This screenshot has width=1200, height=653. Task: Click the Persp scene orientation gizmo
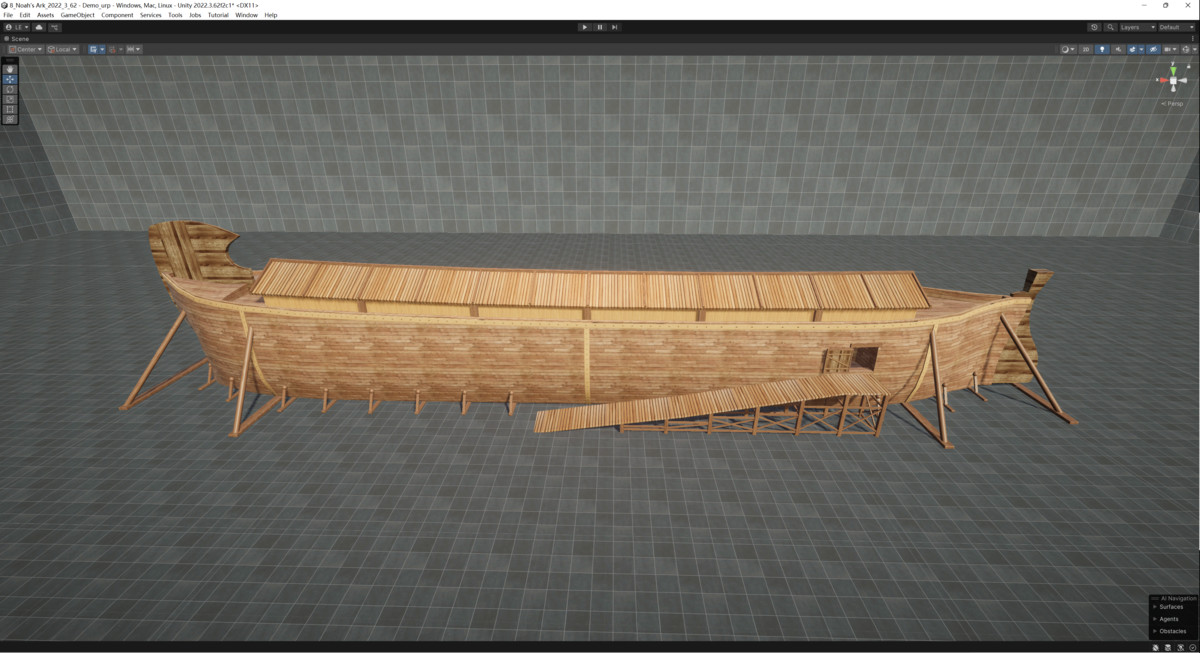click(x=1172, y=102)
